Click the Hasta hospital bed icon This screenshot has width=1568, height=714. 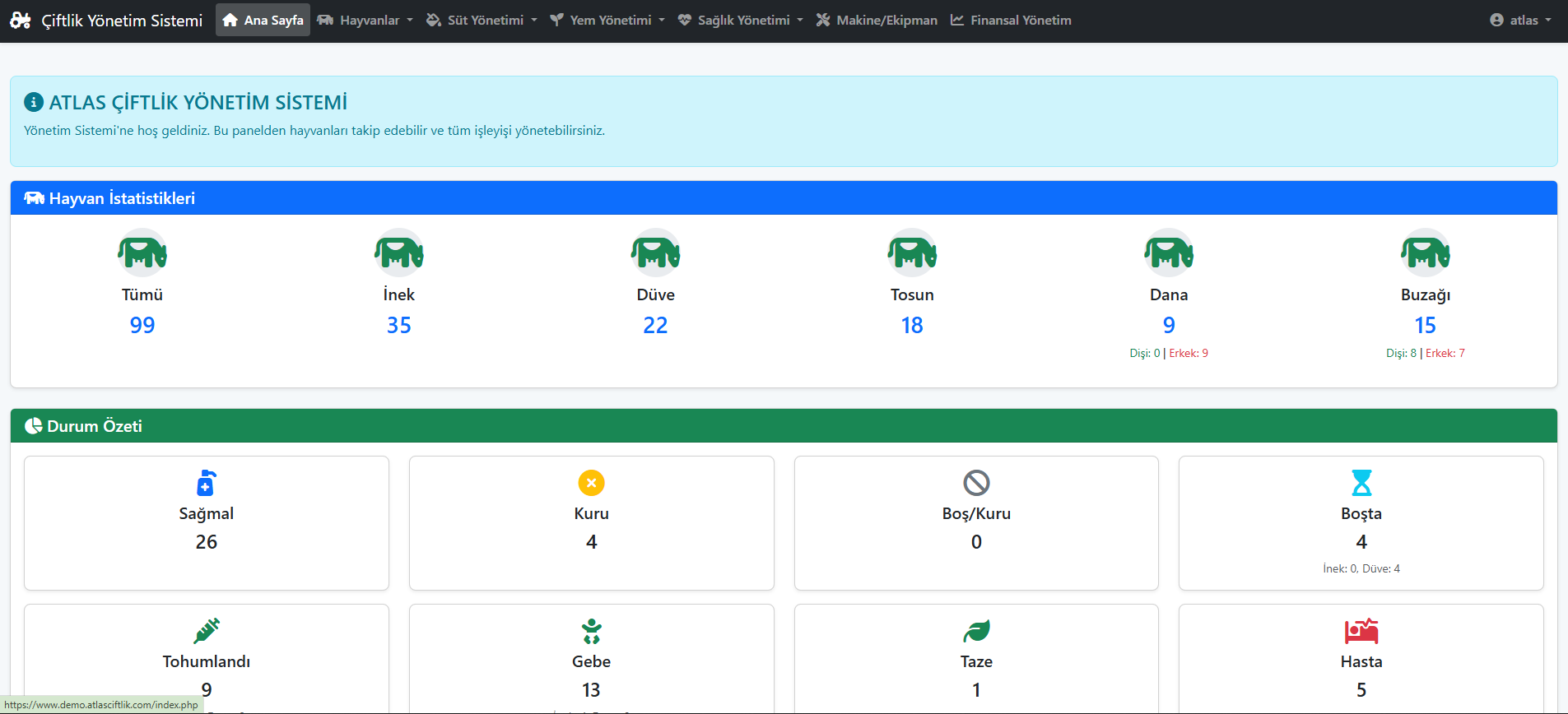[x=1361, y=631]
